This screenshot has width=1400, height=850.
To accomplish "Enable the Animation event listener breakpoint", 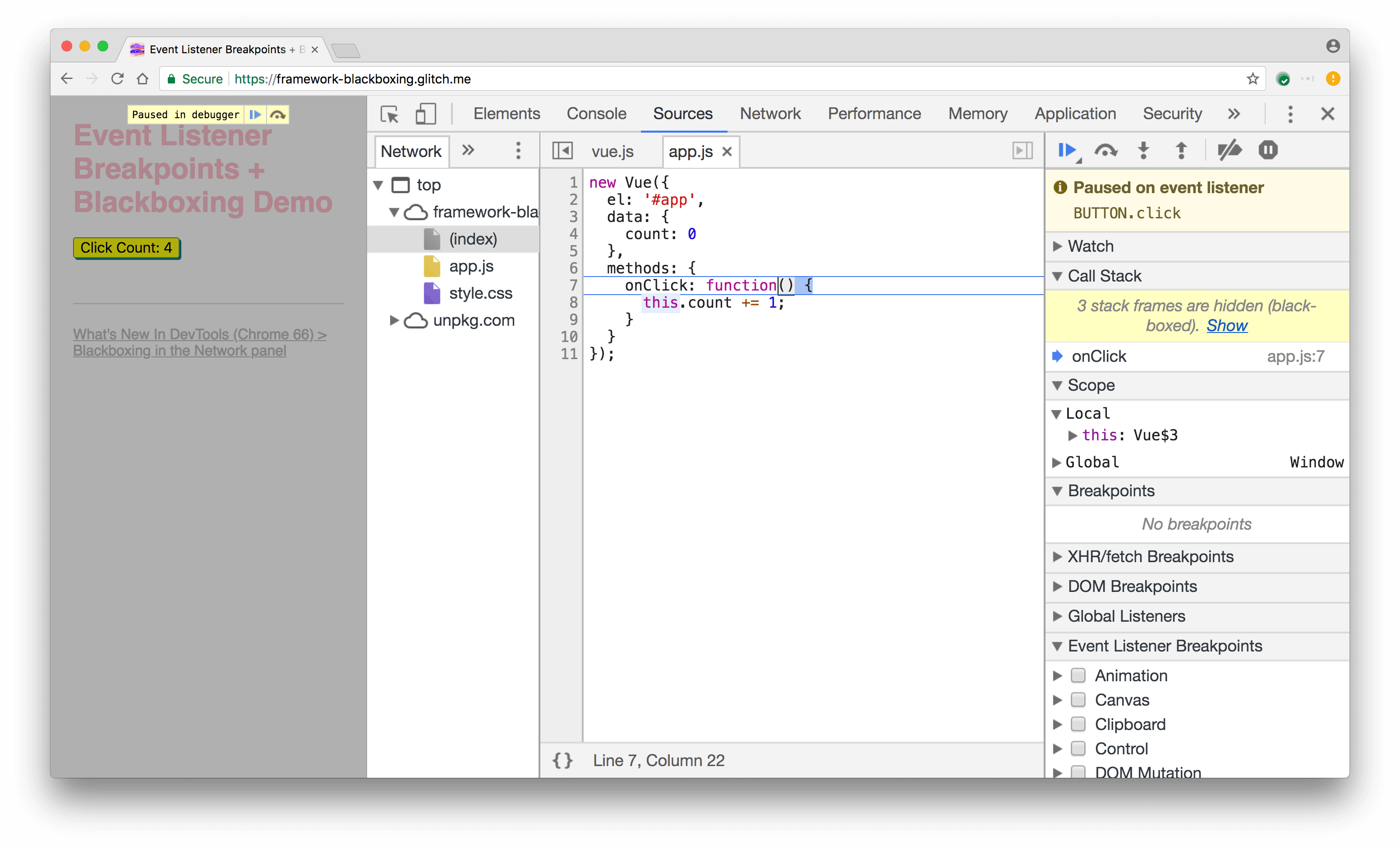I will click(1079, 674).
